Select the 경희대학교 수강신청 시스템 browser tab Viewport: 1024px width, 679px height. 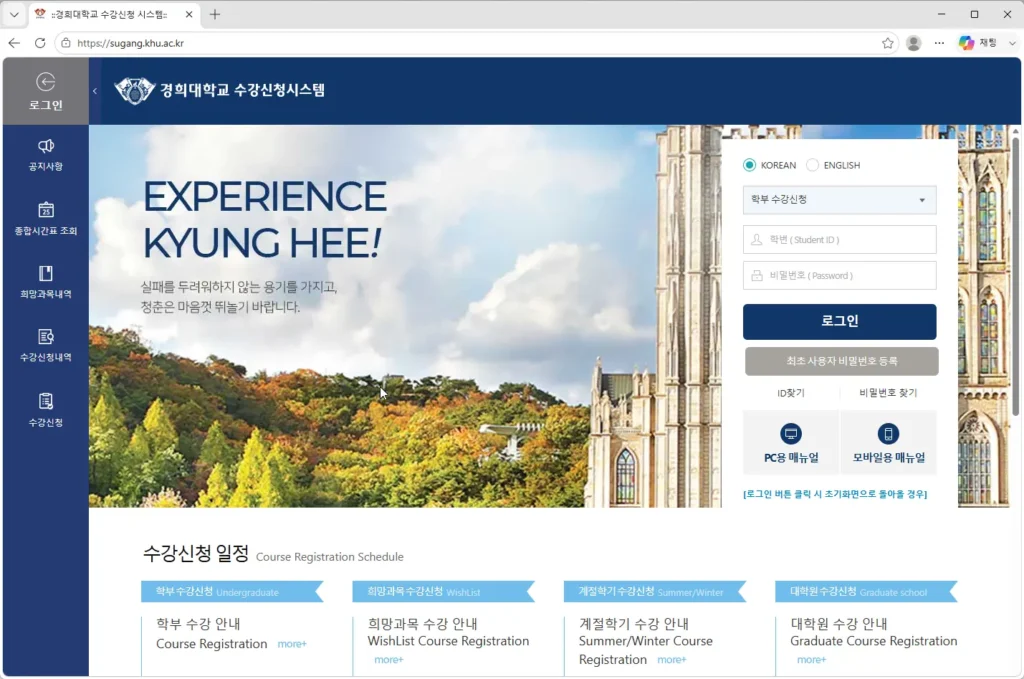pyautogui.click(x=108, y=14)
